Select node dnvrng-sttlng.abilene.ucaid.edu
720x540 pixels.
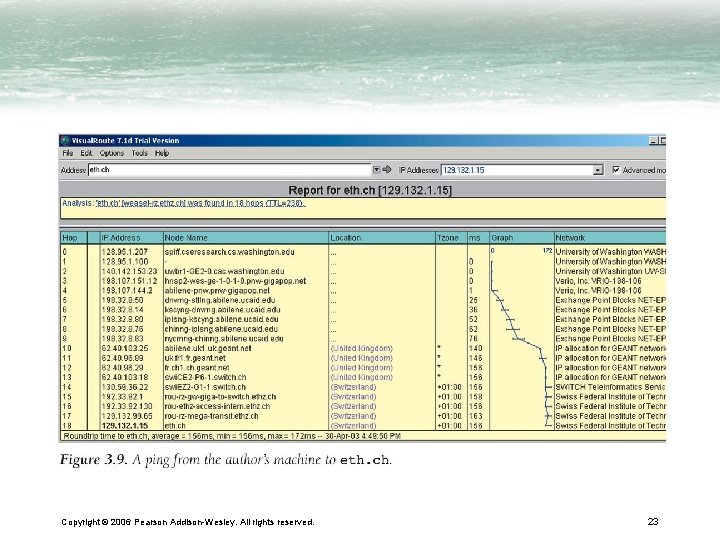click(x=220, y=300)
